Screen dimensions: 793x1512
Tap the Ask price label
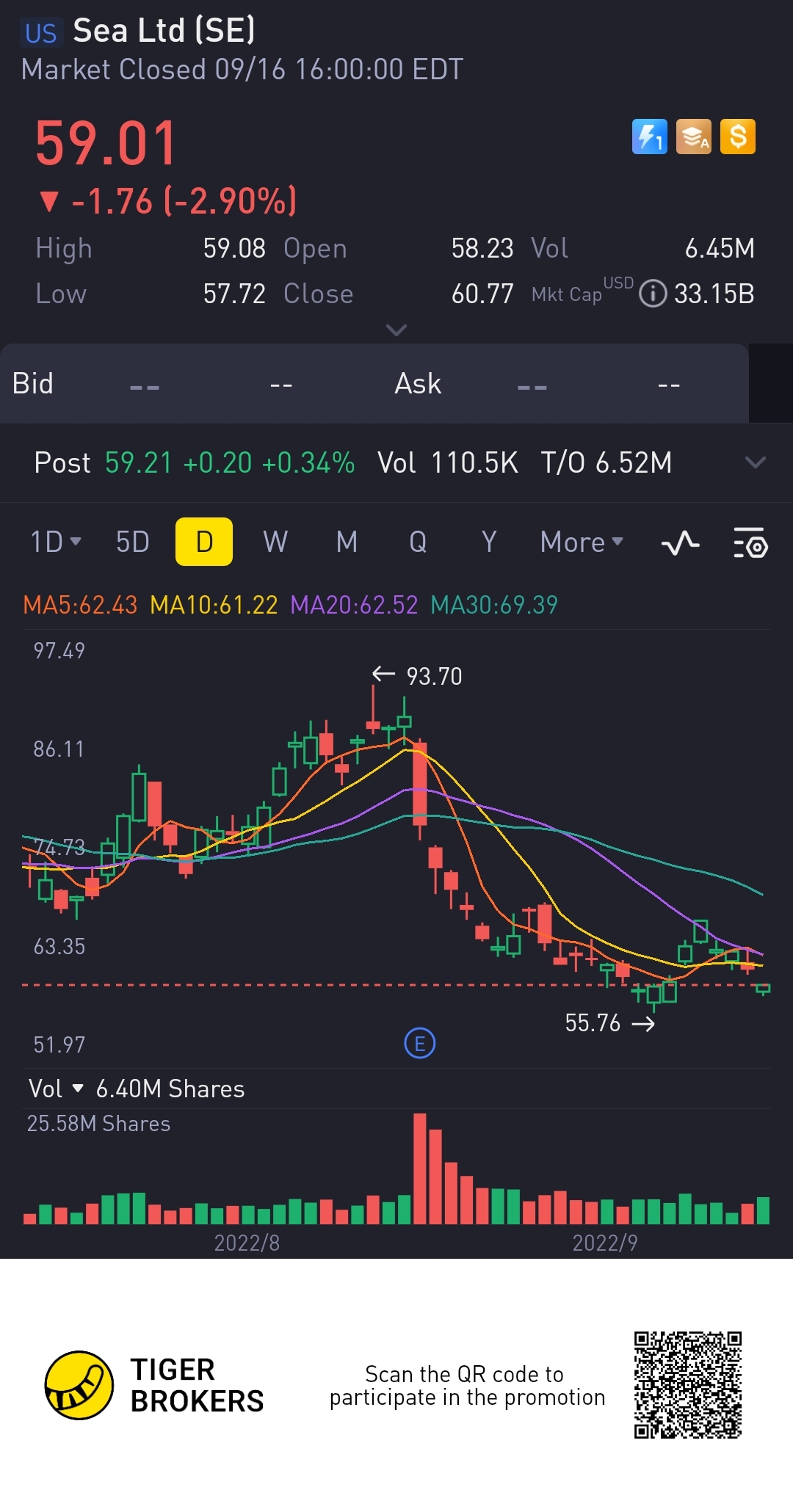point(418,383)
